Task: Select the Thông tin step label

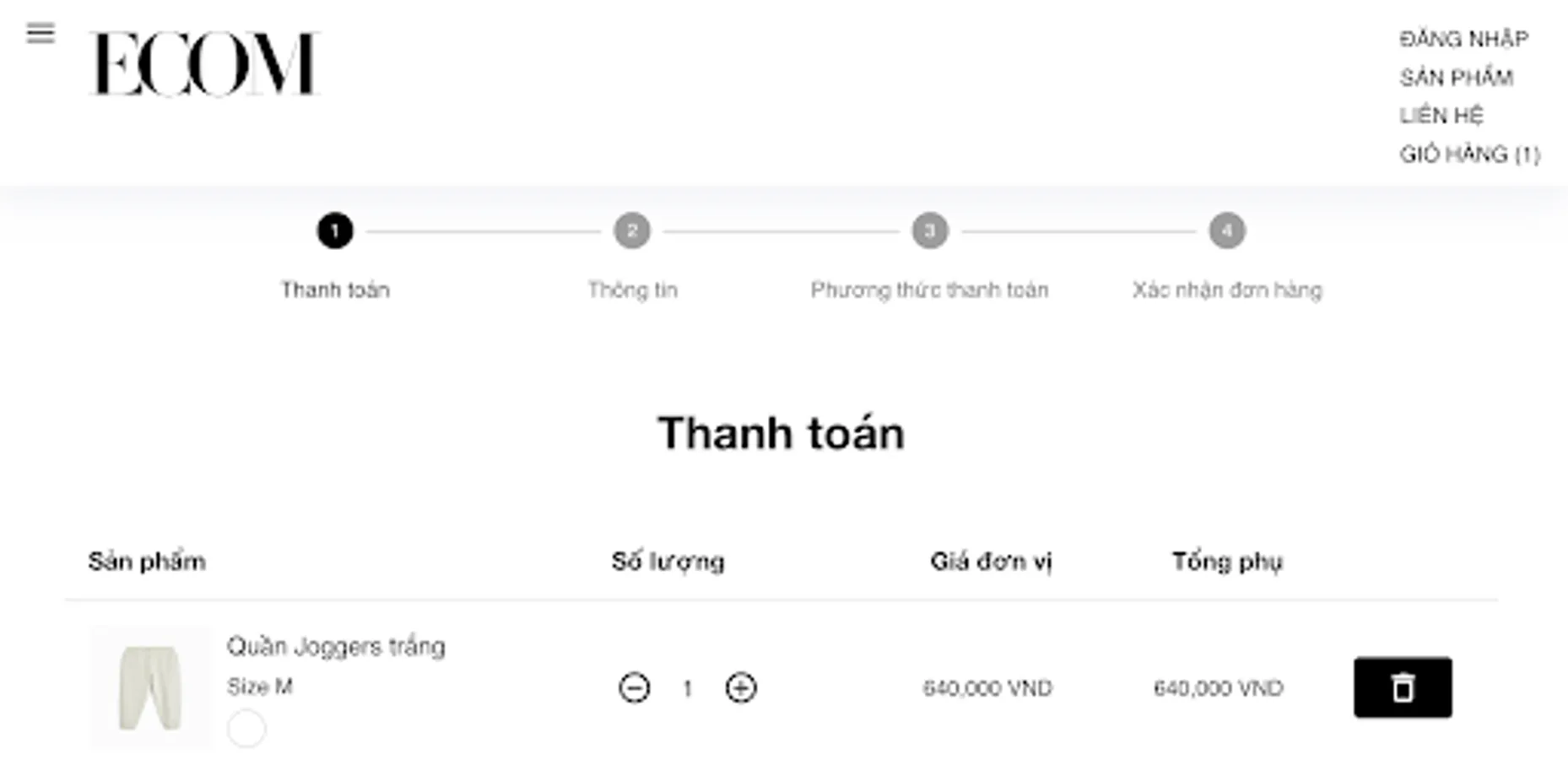Action: pos(632,290)
